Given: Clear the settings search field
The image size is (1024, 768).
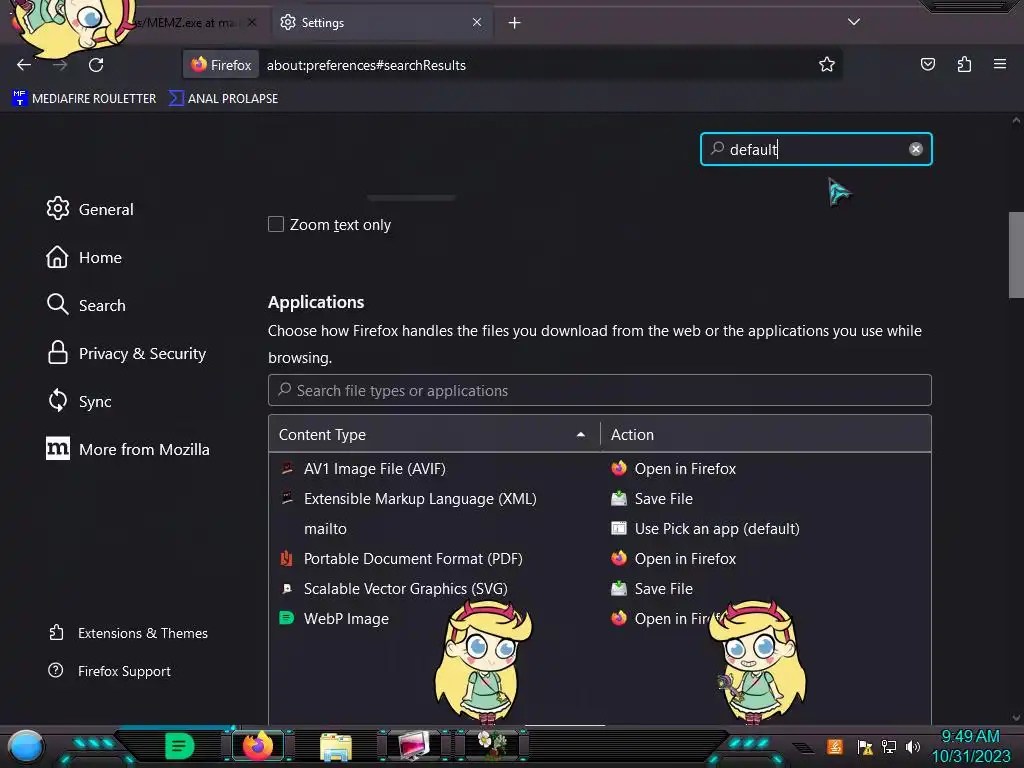Looking at the screenshot, I should click(916, 149).
